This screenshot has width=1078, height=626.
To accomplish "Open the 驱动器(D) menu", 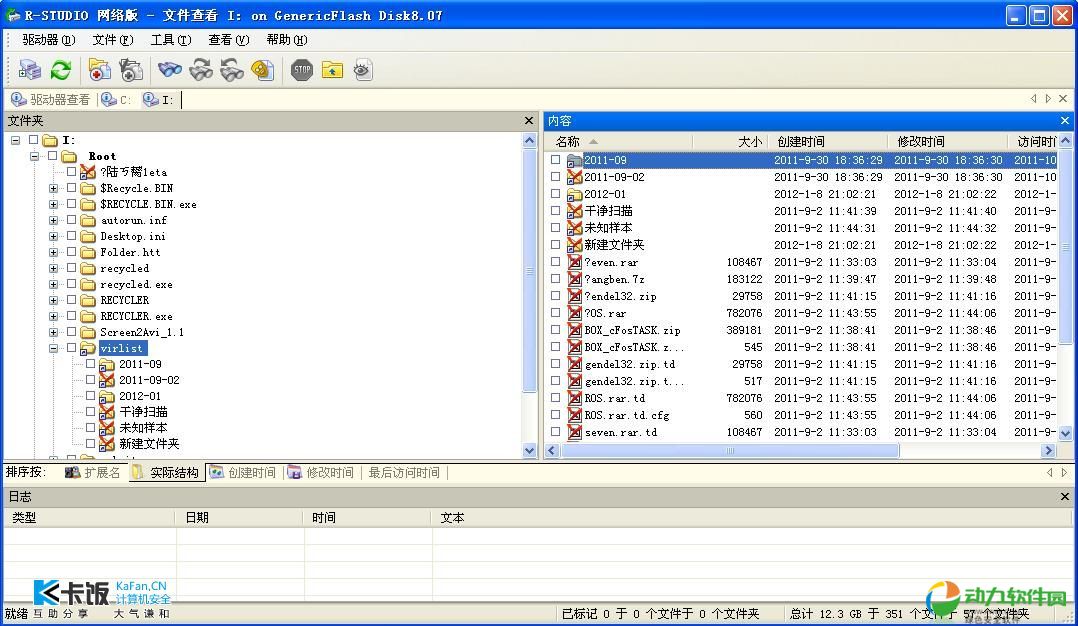I will pyautogui.click(x=49, y=40).
